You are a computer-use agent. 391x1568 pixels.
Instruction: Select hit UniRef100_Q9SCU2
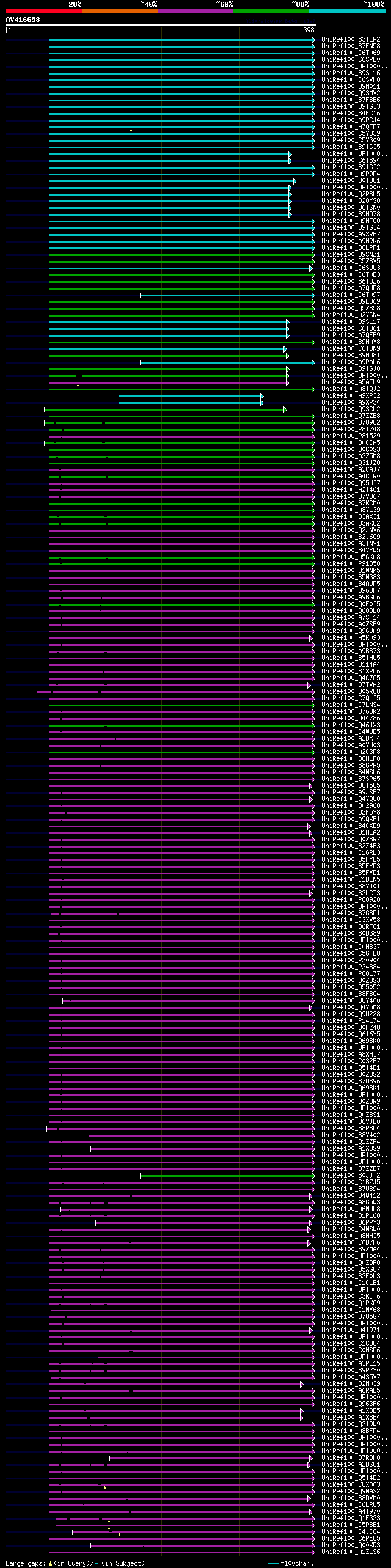coord(351,409)
